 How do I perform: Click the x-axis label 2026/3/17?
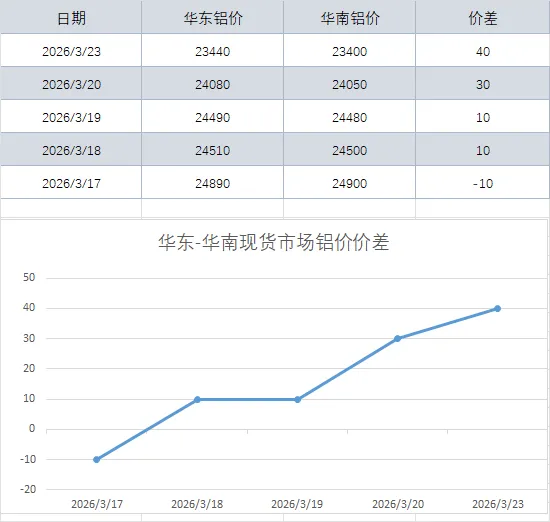97,504
